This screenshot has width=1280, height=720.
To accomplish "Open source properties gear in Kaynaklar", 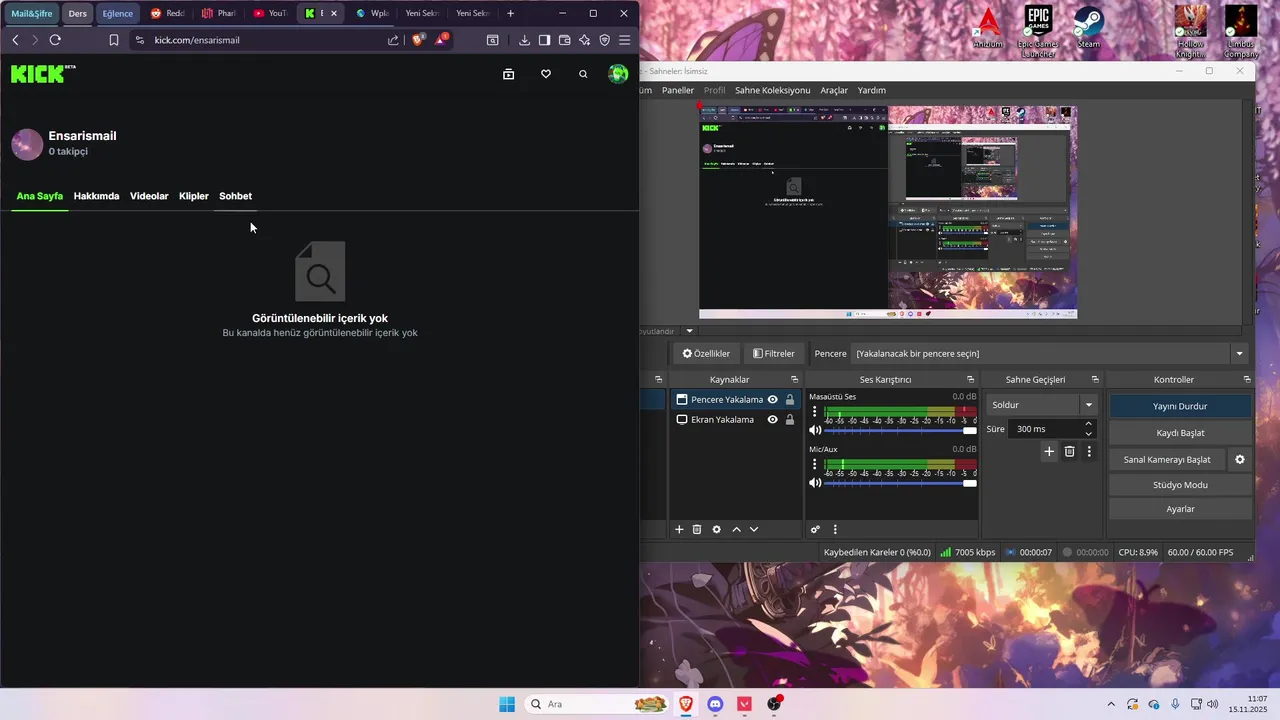I will point(716,529).
